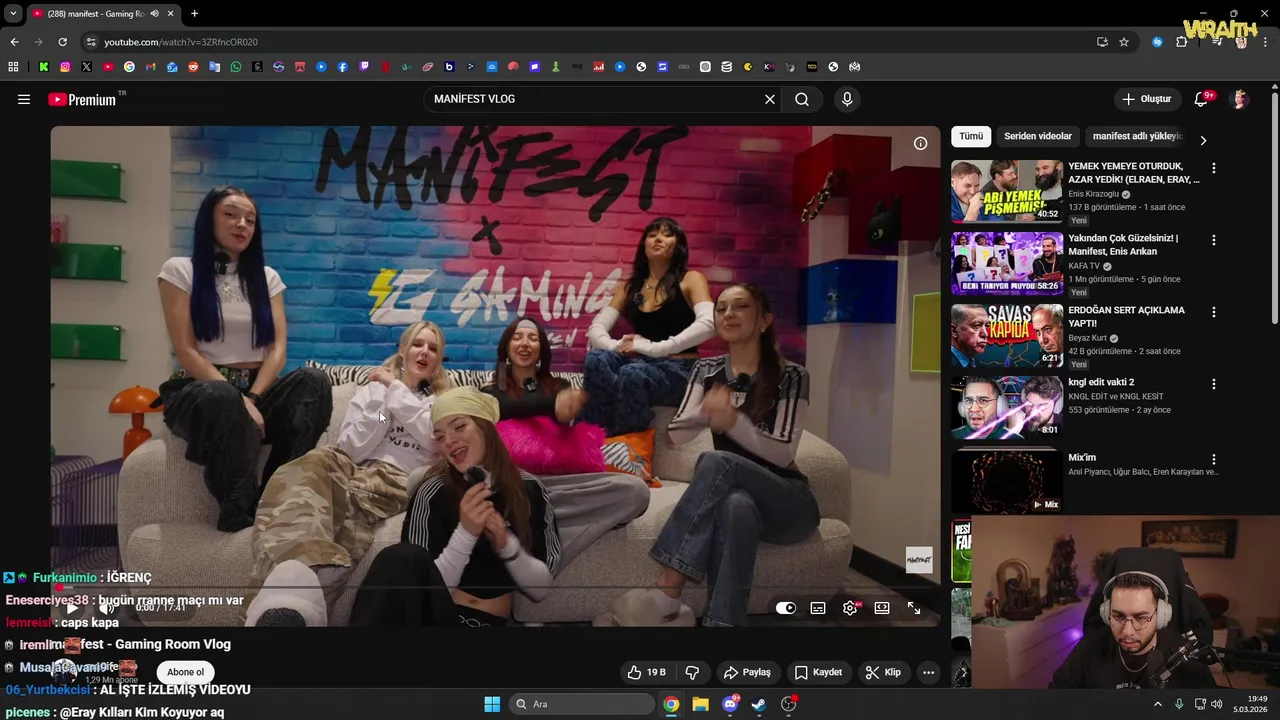1280x720 pixels.
Task: Reload the page
Action: [x=62, y=42]
